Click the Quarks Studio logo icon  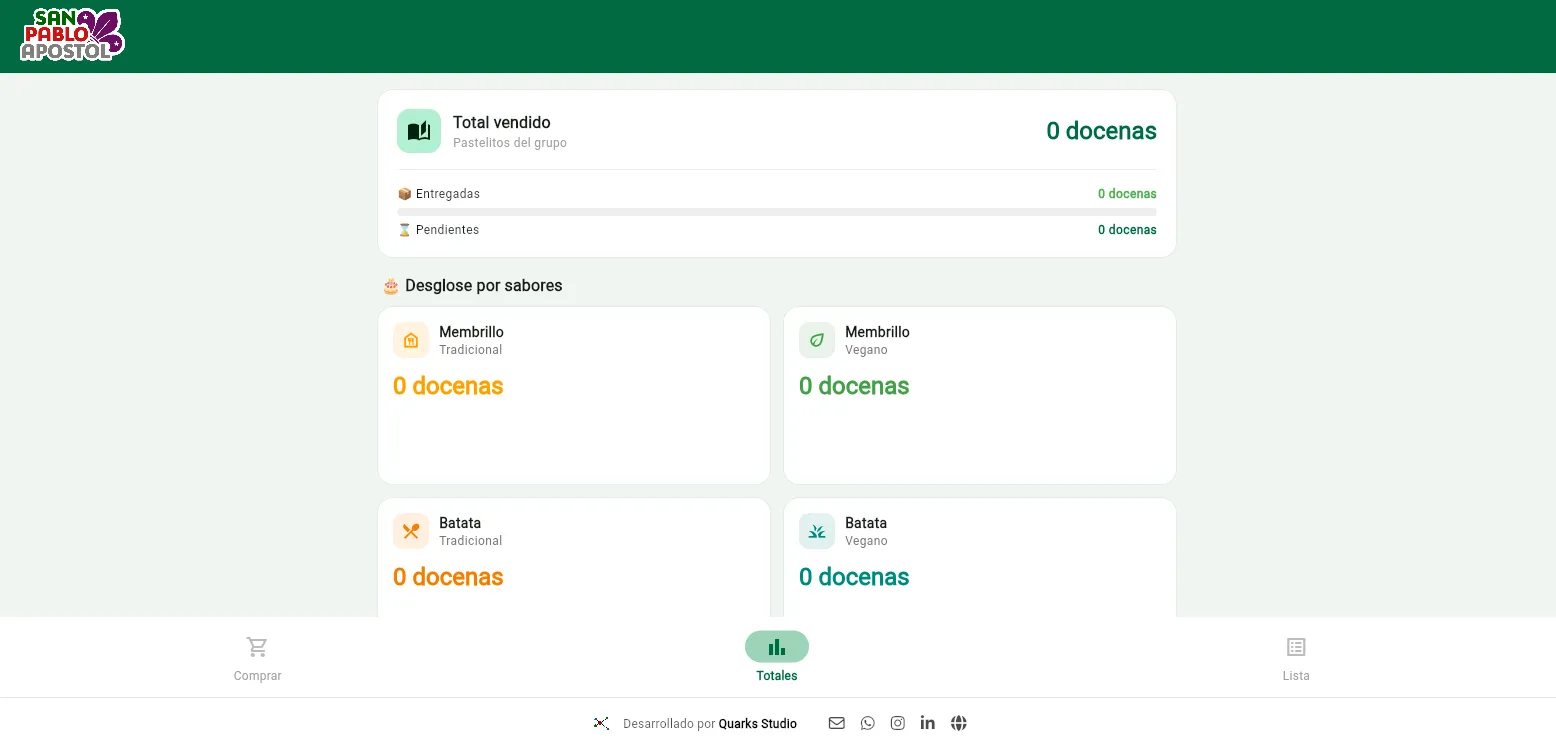[601, 723]
